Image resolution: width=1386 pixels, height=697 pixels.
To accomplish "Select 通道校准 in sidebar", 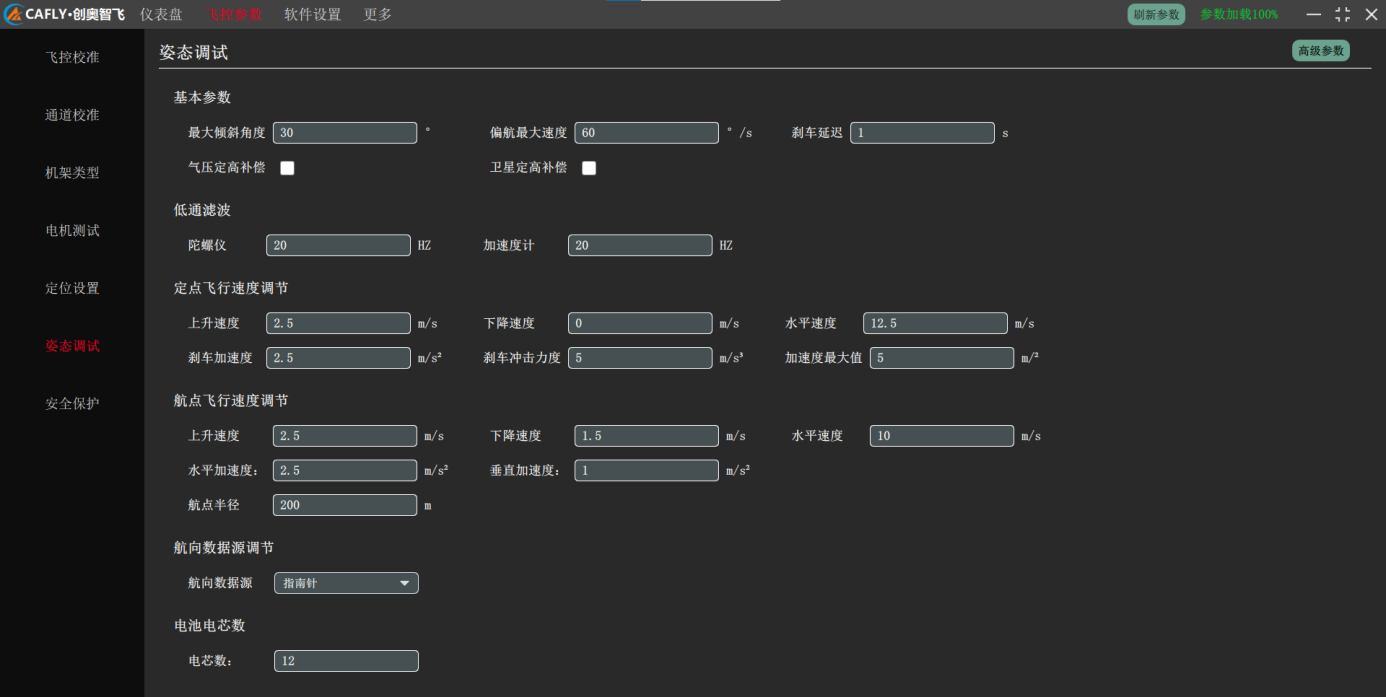I will point(72,115).
